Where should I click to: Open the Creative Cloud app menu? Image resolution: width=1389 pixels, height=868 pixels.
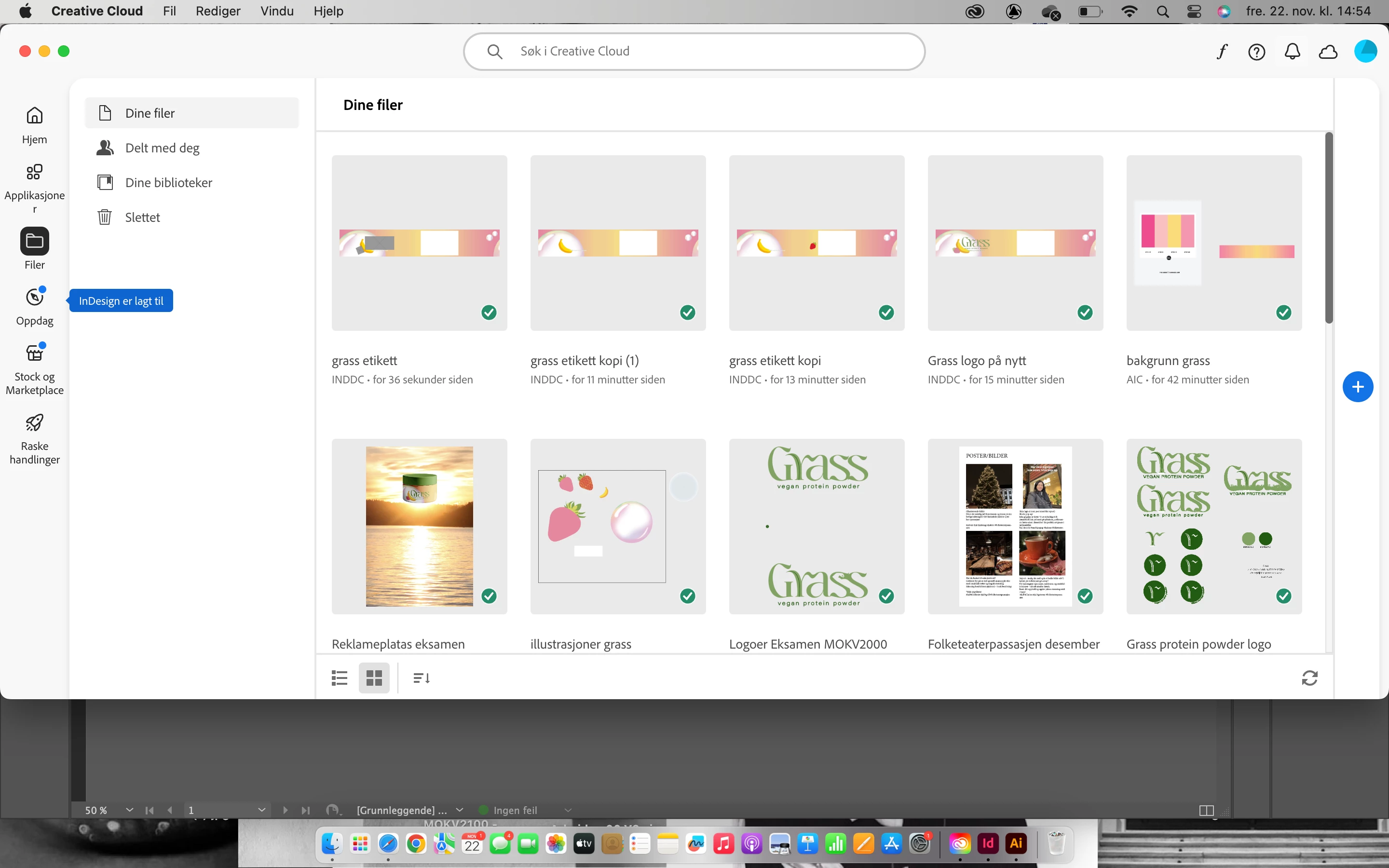[x=97, y=11]
